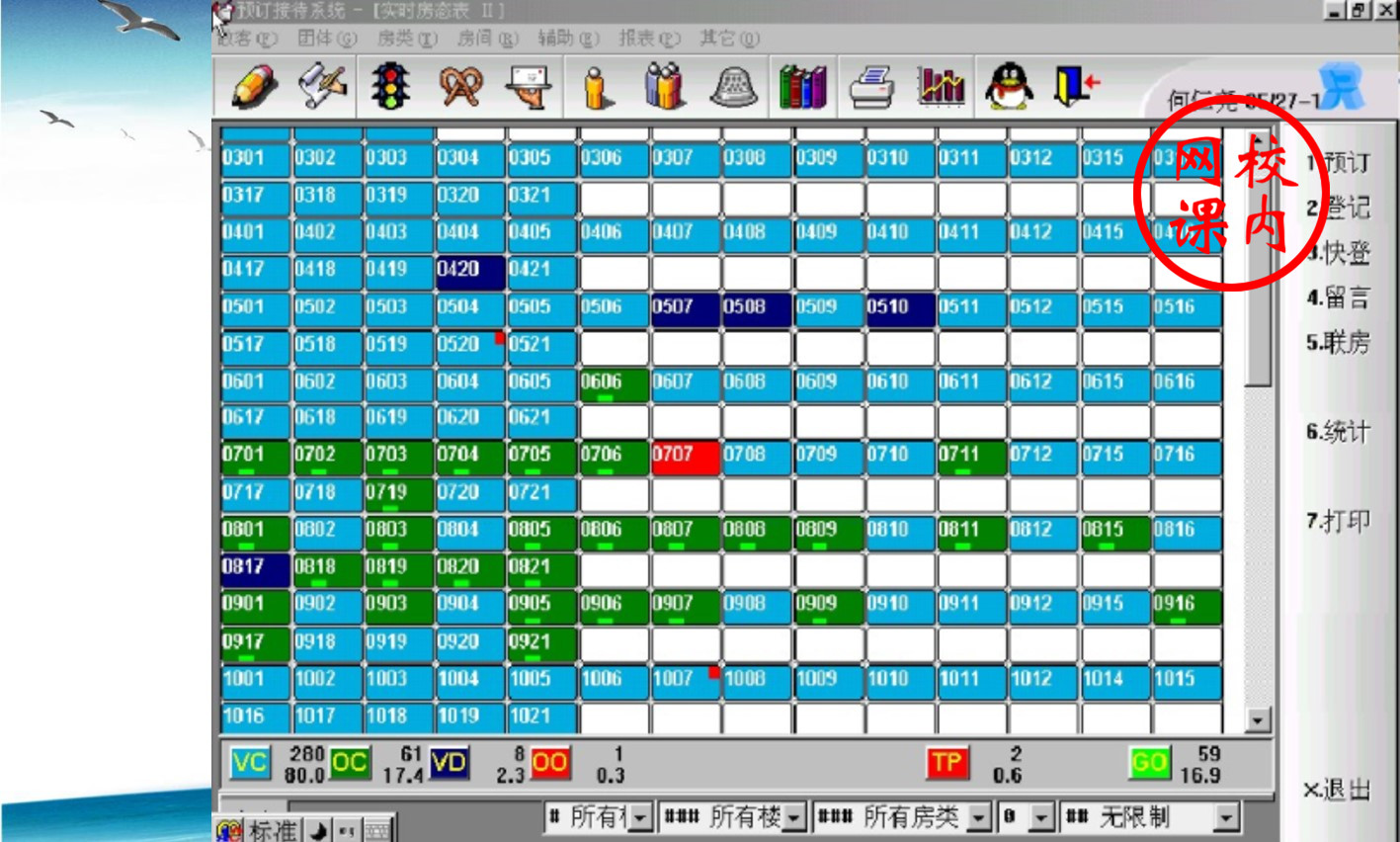Select dark blue room cell 0420

[x=471, y=273]
